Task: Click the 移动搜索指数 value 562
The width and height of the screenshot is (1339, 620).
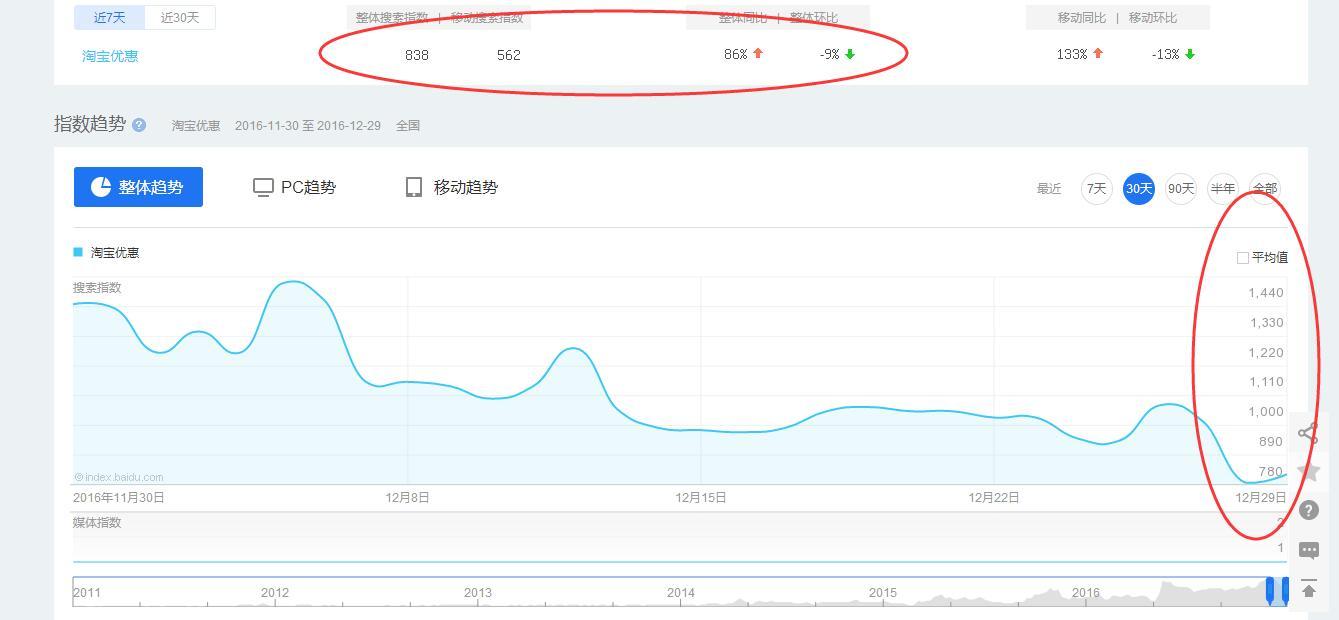Action: [509, 55]
